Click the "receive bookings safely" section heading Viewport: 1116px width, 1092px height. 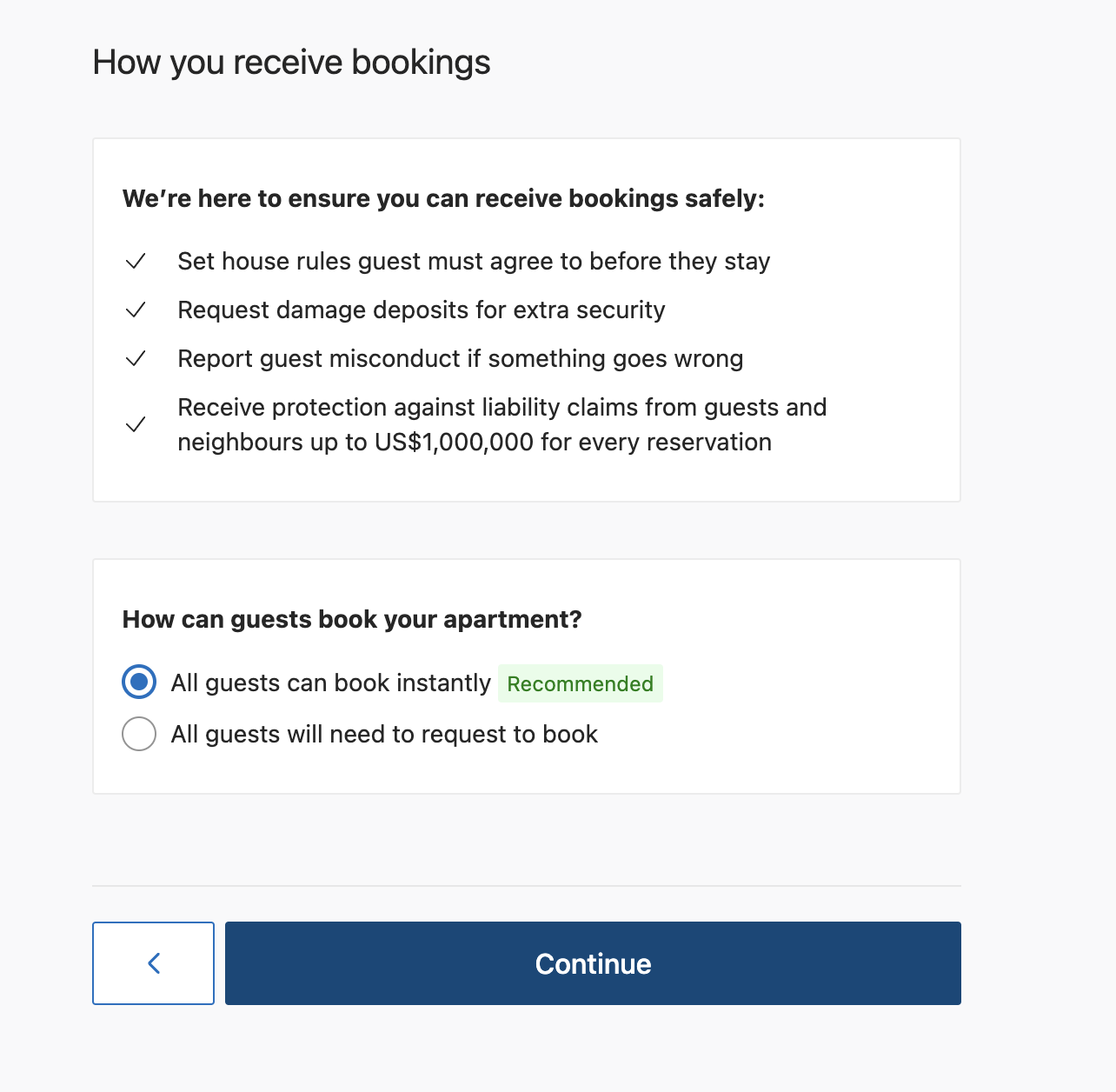(443, 199)
